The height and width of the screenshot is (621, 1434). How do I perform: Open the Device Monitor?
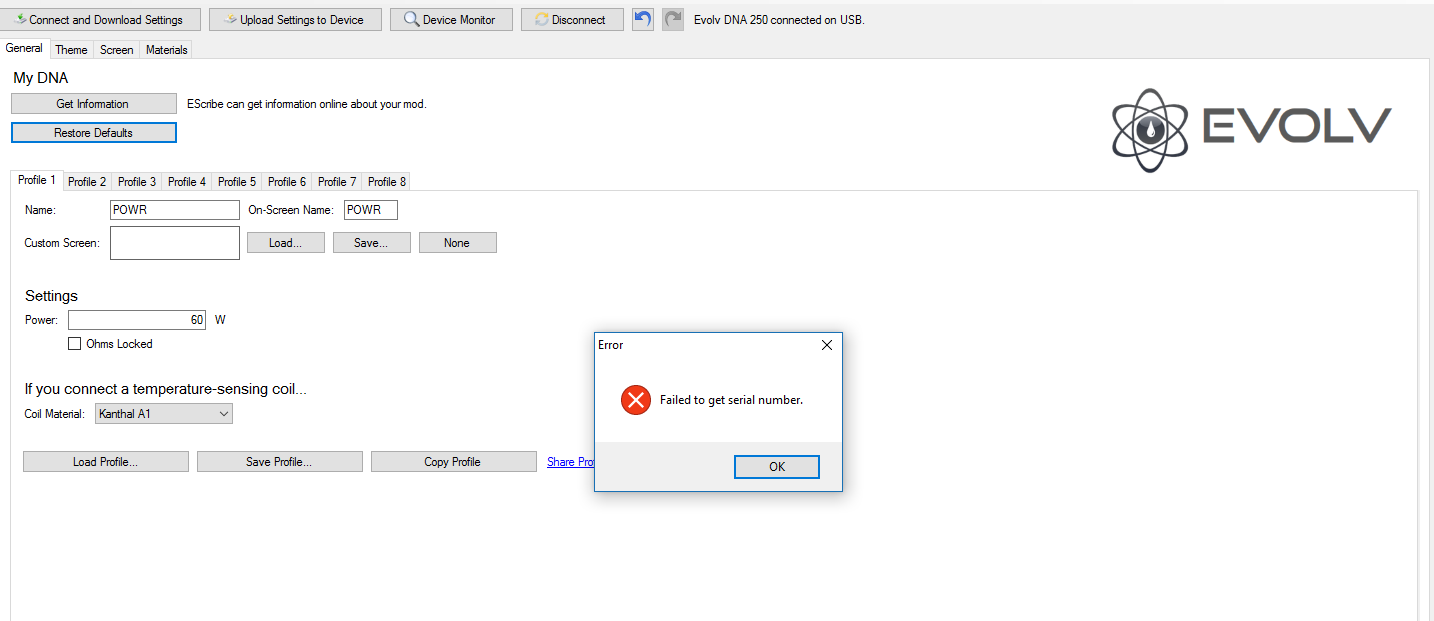click(x=451, y=20)
